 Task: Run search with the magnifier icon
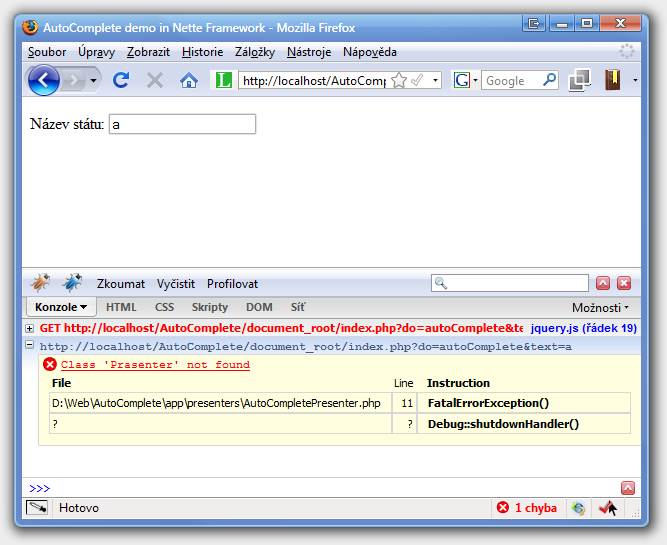550,80
